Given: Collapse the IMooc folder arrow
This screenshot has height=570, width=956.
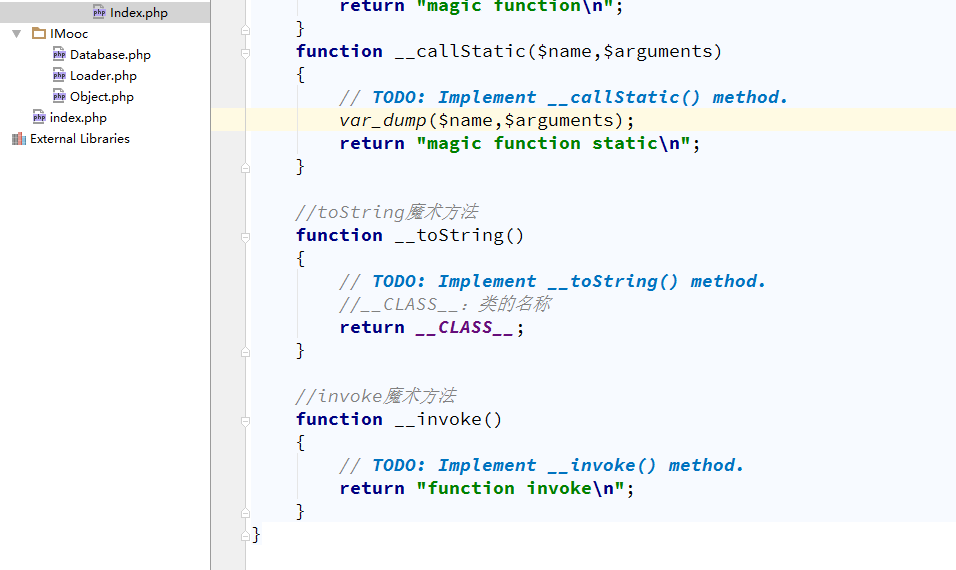Looking at the screenshot, I should click(16, 34).
